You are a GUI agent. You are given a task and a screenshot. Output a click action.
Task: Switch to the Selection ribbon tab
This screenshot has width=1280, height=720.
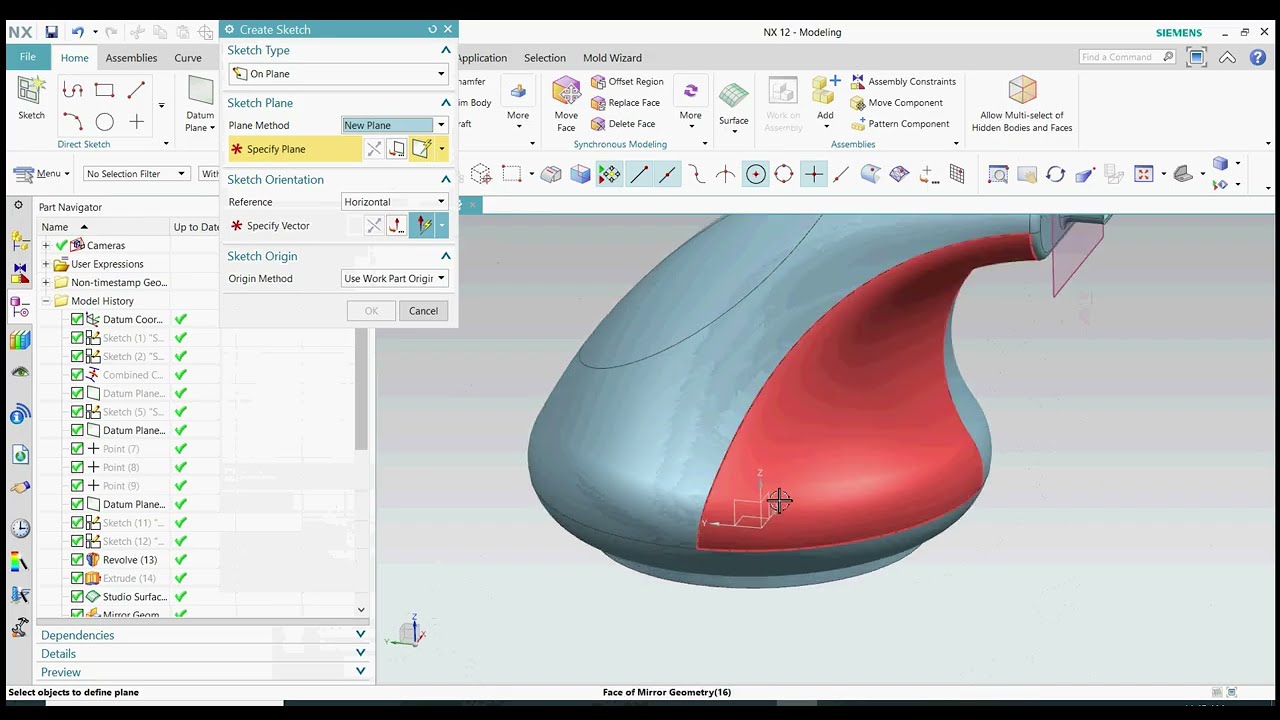(x=545, y=58)
